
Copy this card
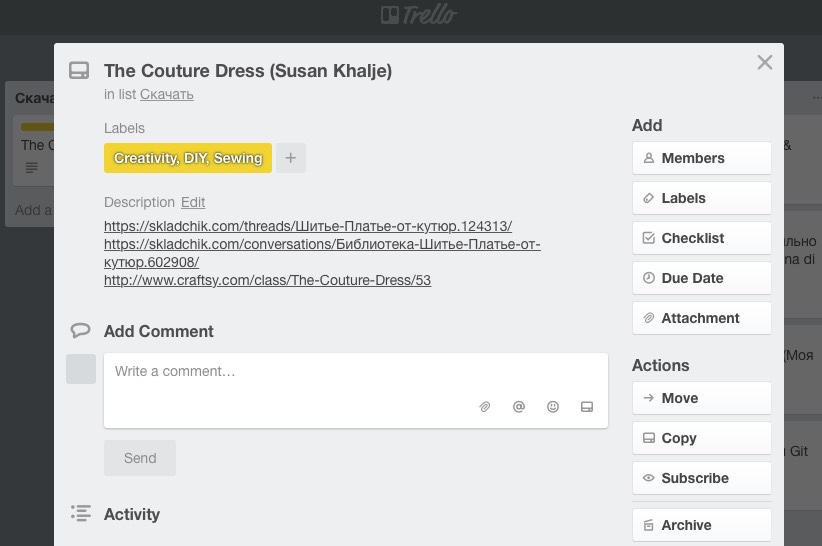701,438
